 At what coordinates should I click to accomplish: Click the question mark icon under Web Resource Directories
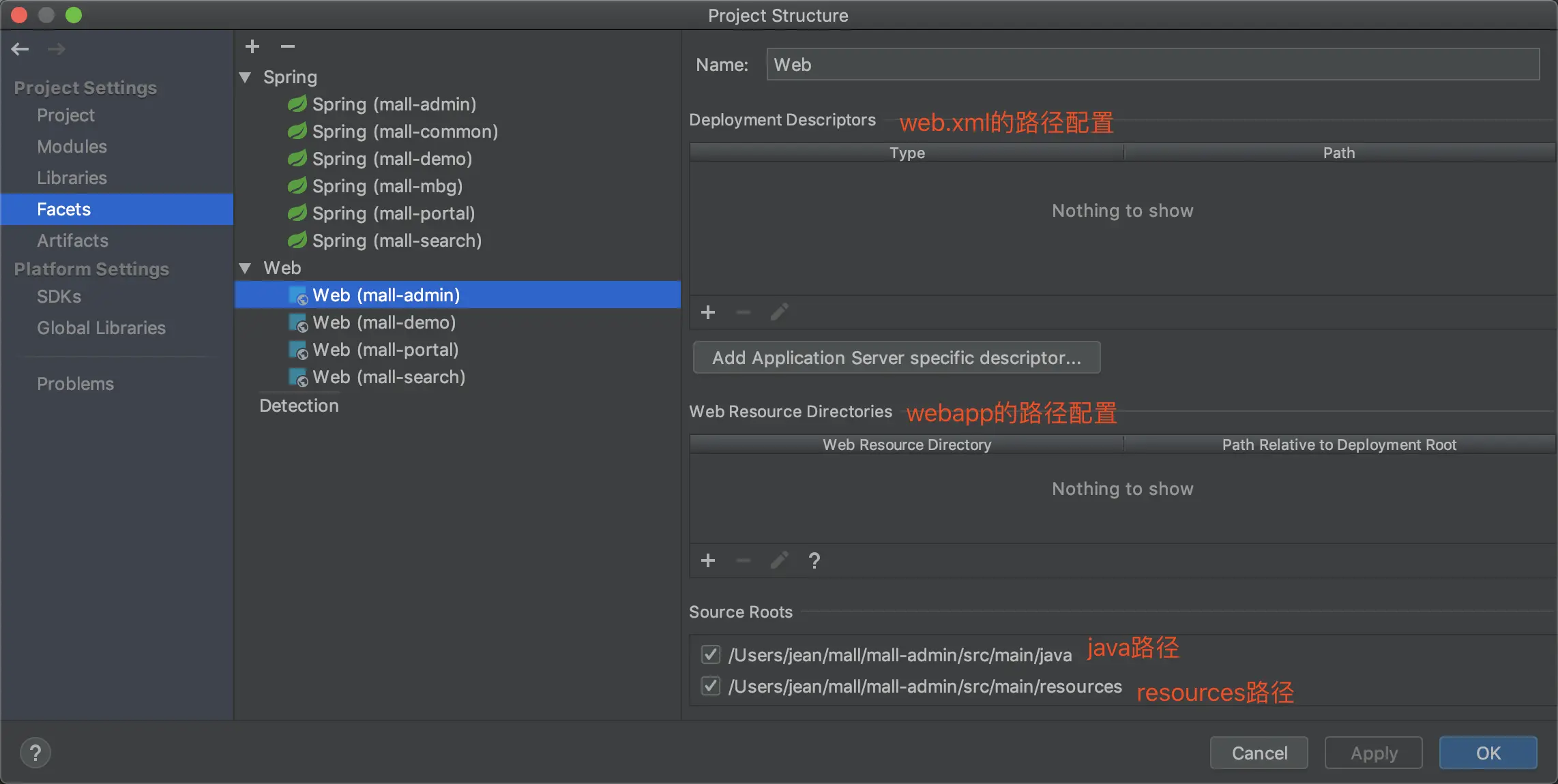click(x=814, y=560)
